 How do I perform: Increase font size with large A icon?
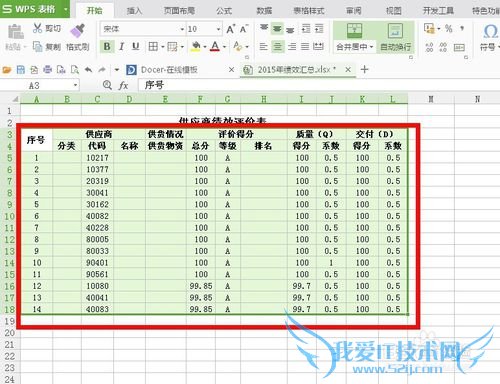click(x=231, y=29)
